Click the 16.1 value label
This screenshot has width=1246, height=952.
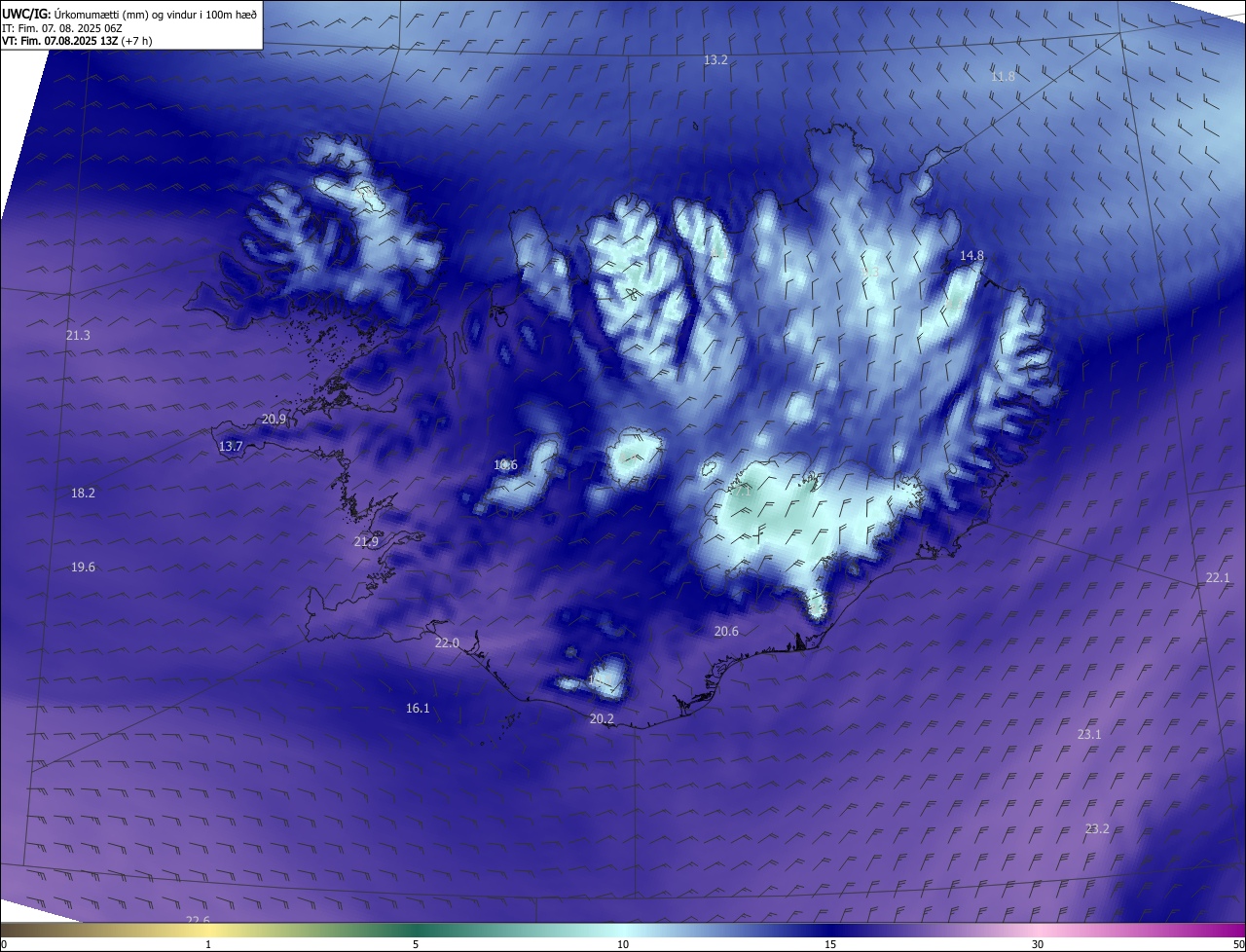[418, 708]
